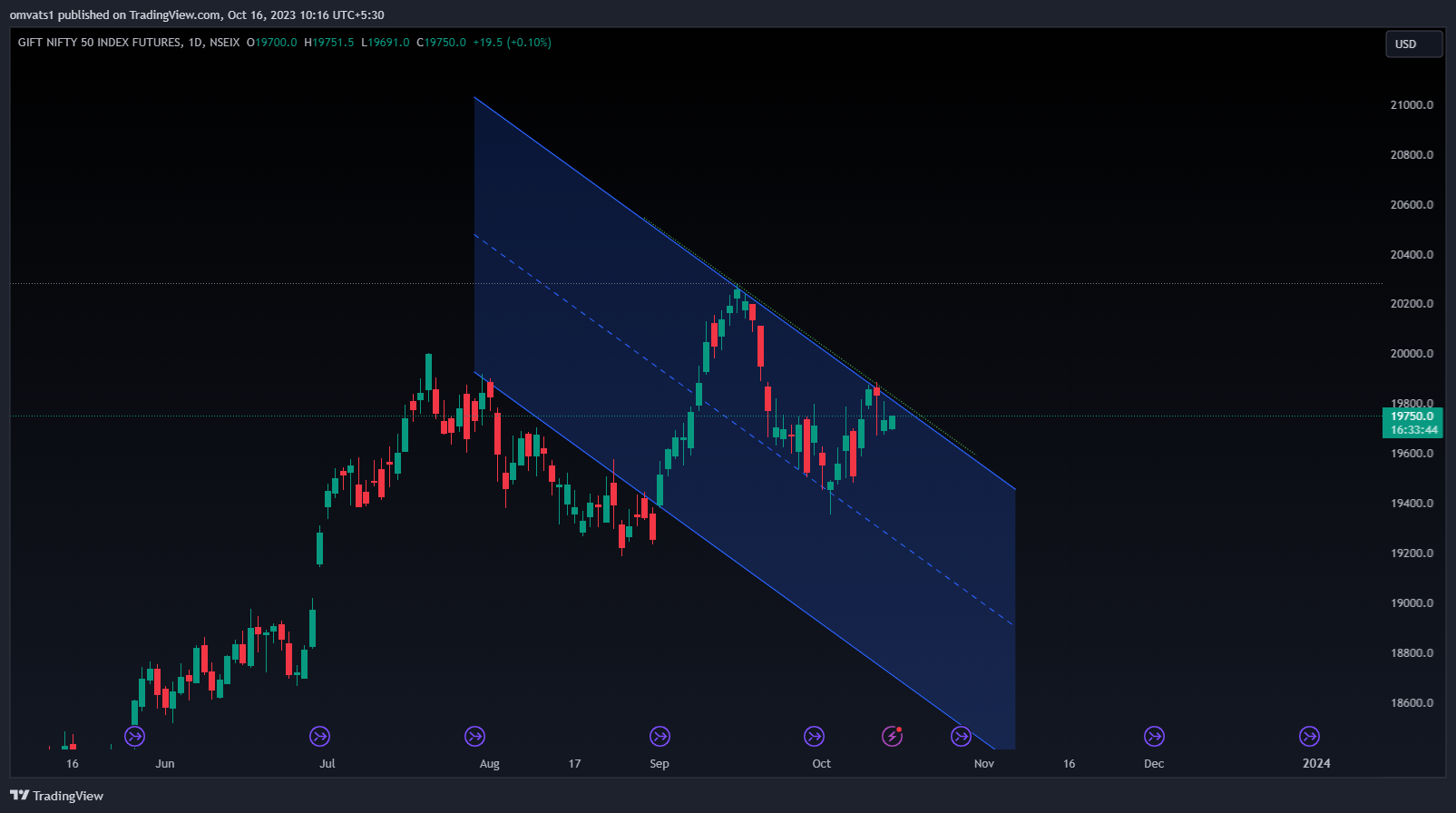Viewport: 1456px width, 813px height.
Task: Click the current price tag 19750.0
Action: (1412, 416)
